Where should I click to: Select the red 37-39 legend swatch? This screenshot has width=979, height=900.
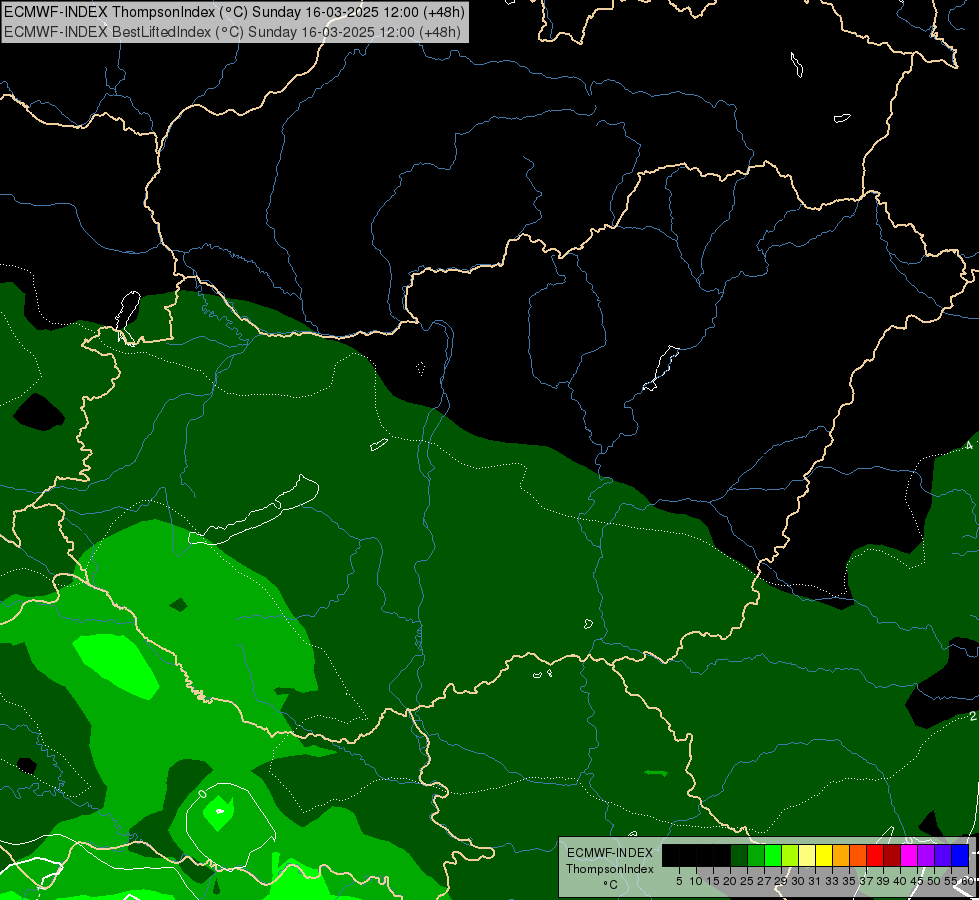point(875,856)
